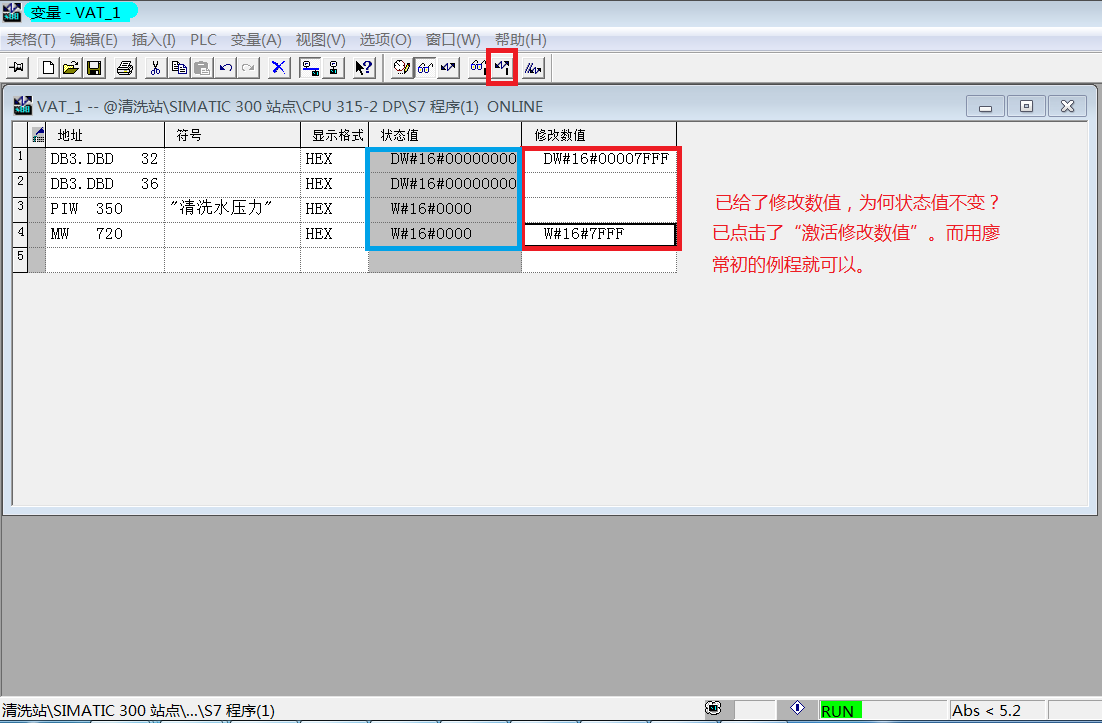The image size is (1102, 723).
Task: Click the activate modify values icon
Action: [x=502, y=68]
